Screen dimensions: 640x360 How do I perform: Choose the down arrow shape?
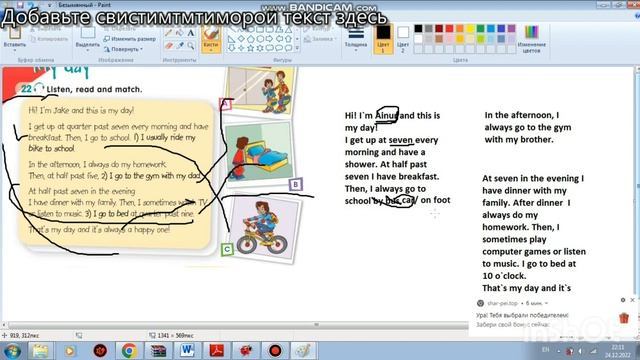[x=231, y=48]
